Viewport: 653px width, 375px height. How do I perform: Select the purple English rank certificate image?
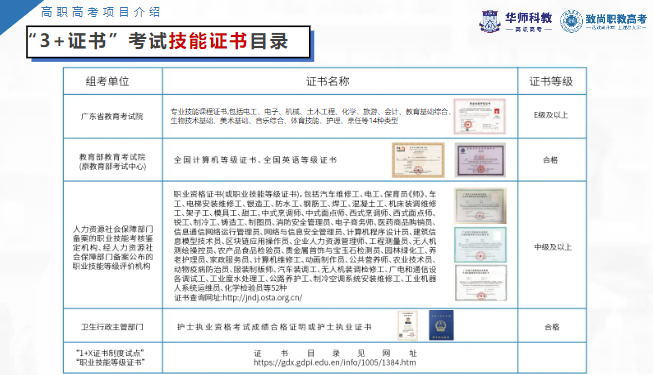point(480,160)
